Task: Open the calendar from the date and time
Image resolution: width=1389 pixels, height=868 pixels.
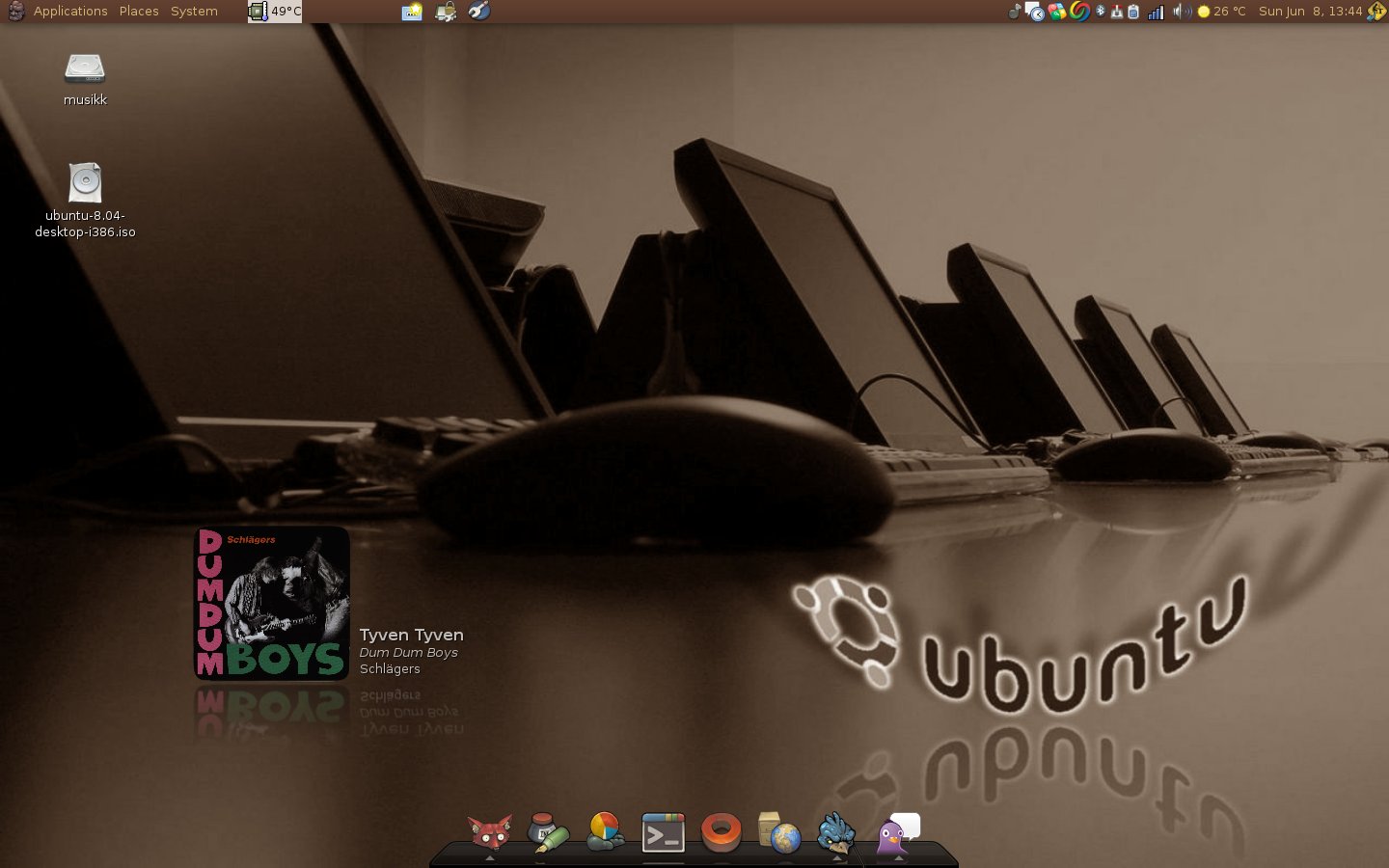Action: pos(1310,12)
